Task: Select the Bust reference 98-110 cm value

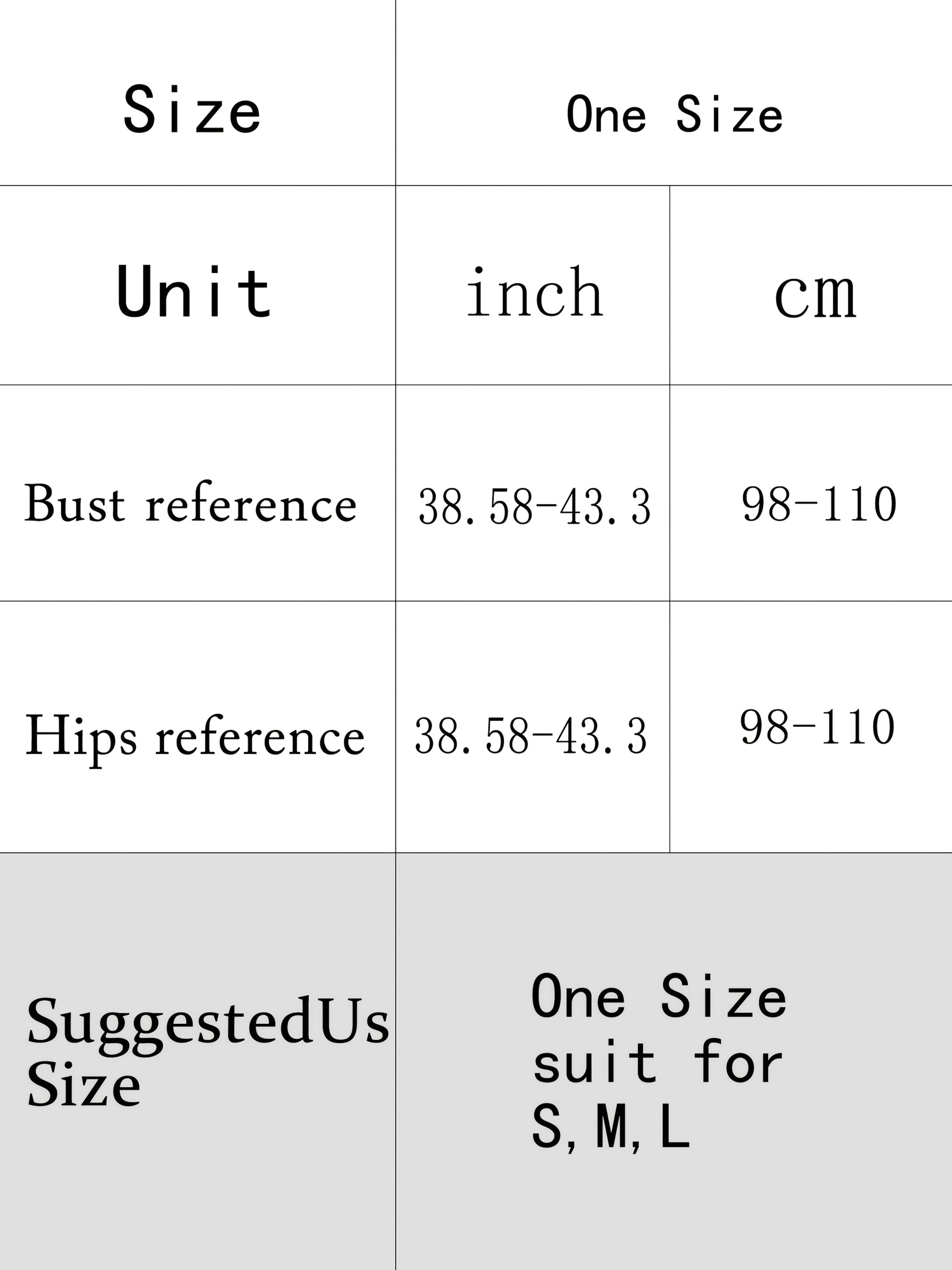Action: [819, 504]
